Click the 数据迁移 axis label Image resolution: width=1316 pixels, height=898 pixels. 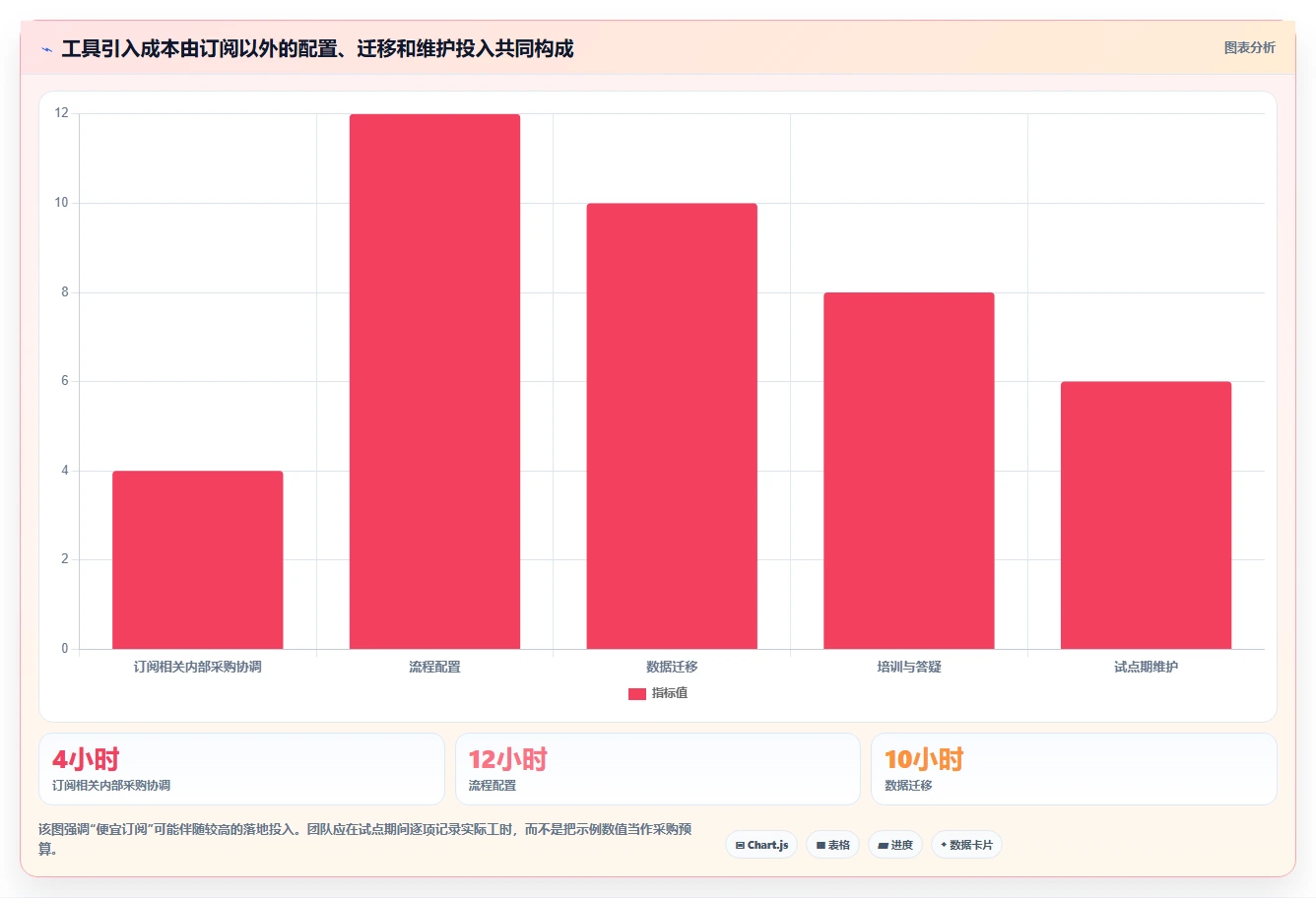[x=672, y=667]
